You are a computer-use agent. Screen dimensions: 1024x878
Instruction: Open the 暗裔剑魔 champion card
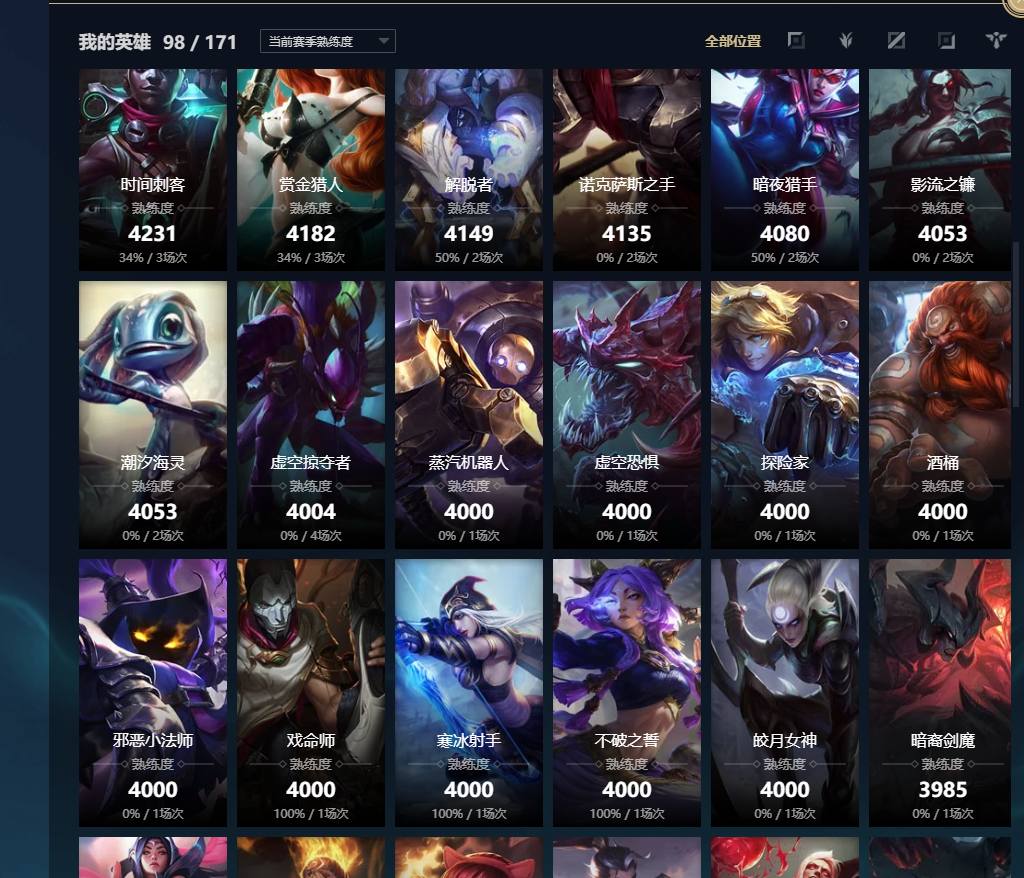[x=940, y=692]
